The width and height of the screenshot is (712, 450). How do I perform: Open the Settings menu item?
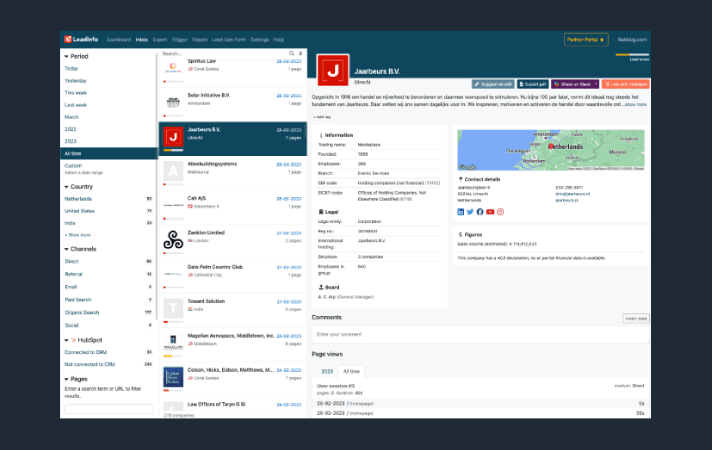pyautogui.click(x=260, y=40)
